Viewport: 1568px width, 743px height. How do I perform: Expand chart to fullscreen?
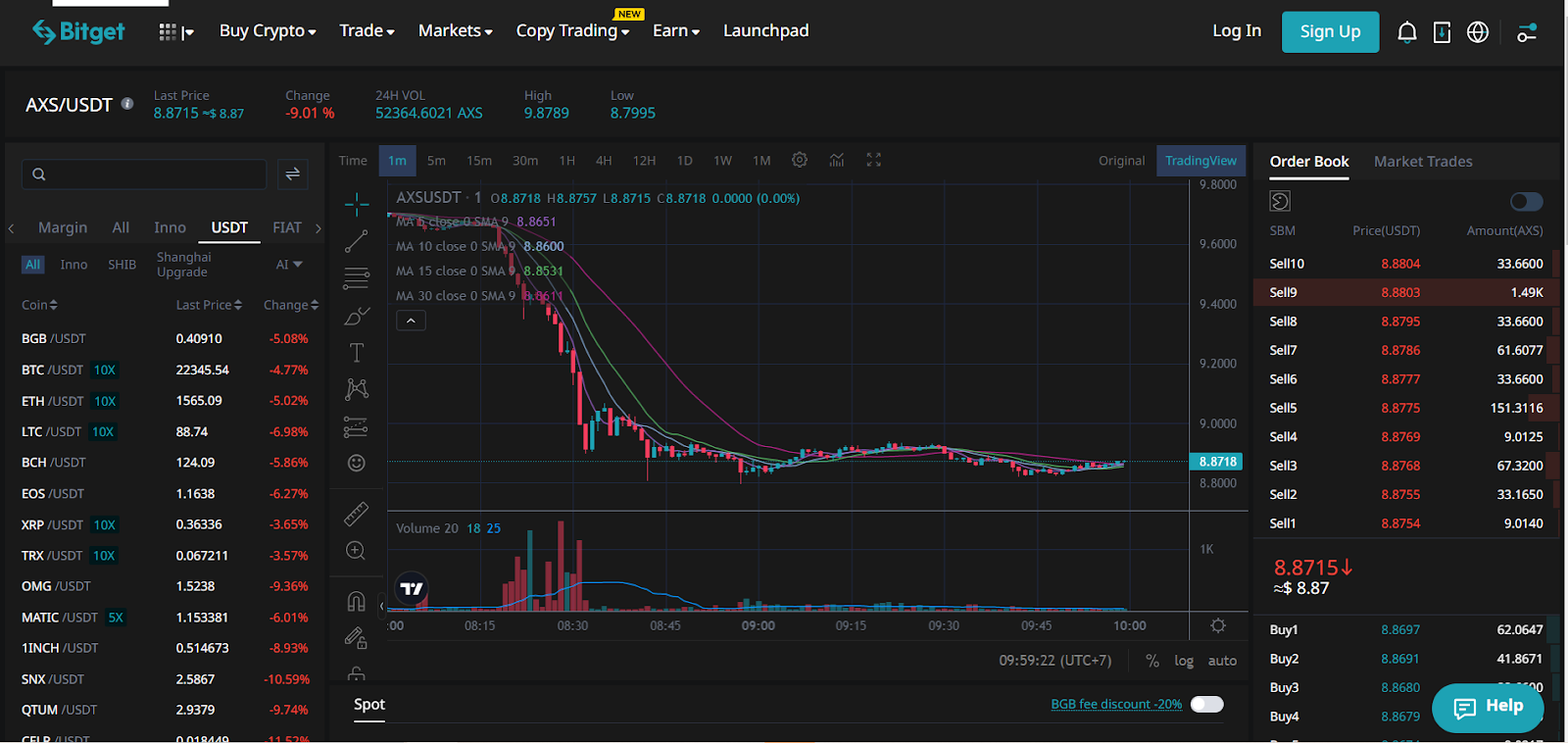pyautogui.click(x=874, y=160)
